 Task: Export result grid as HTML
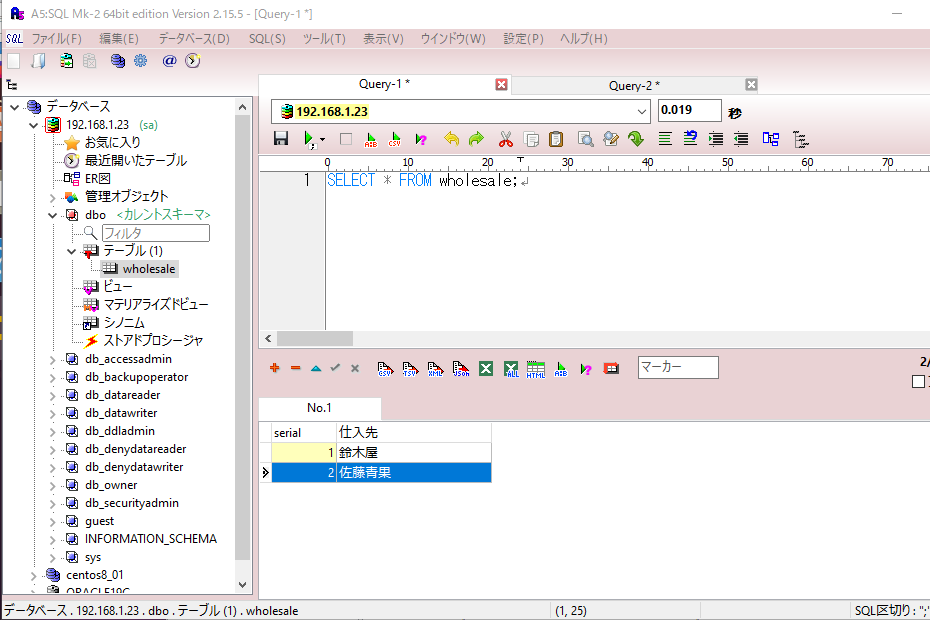click(x=536, y=368)
